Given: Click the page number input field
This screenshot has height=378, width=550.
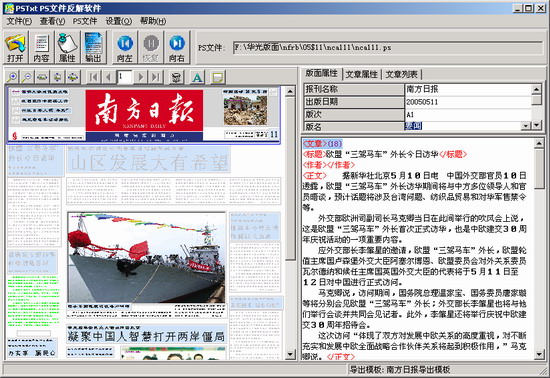Looking at the screenshot, I should pyautogui.click(x=125, y=77).
